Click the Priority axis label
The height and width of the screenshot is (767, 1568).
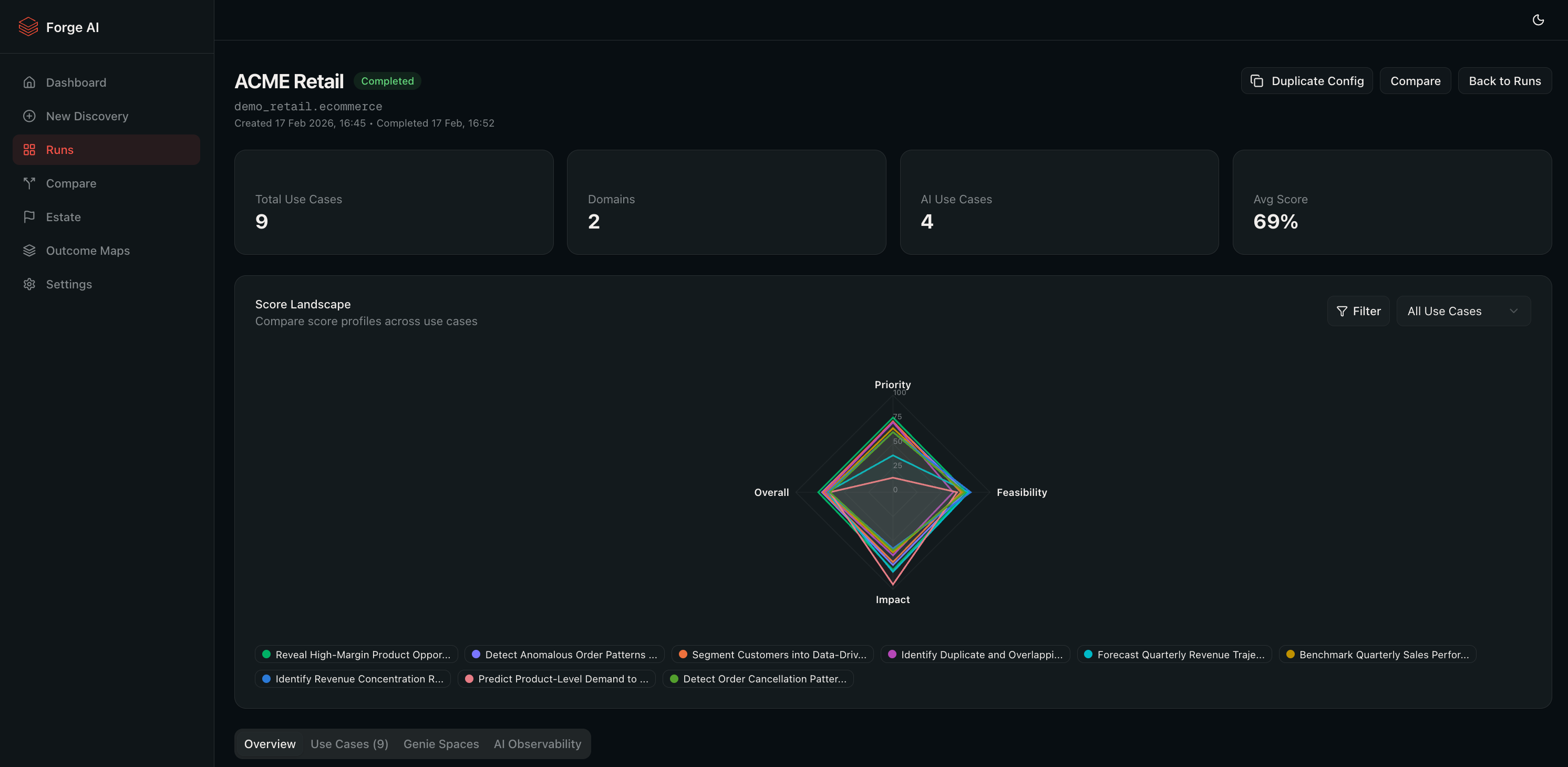point(892,385)
